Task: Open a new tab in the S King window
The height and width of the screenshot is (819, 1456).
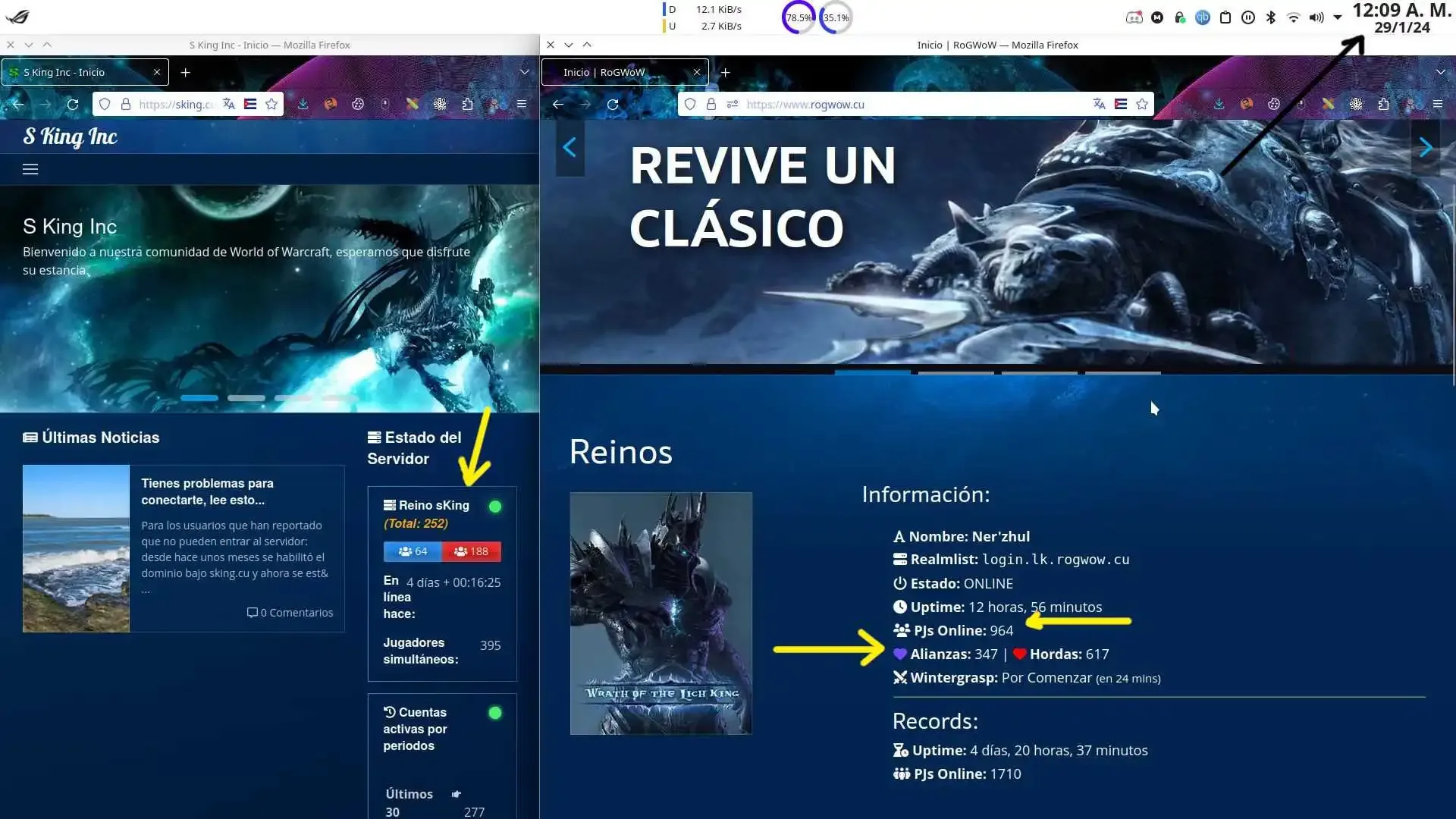Action: (185, 72)
